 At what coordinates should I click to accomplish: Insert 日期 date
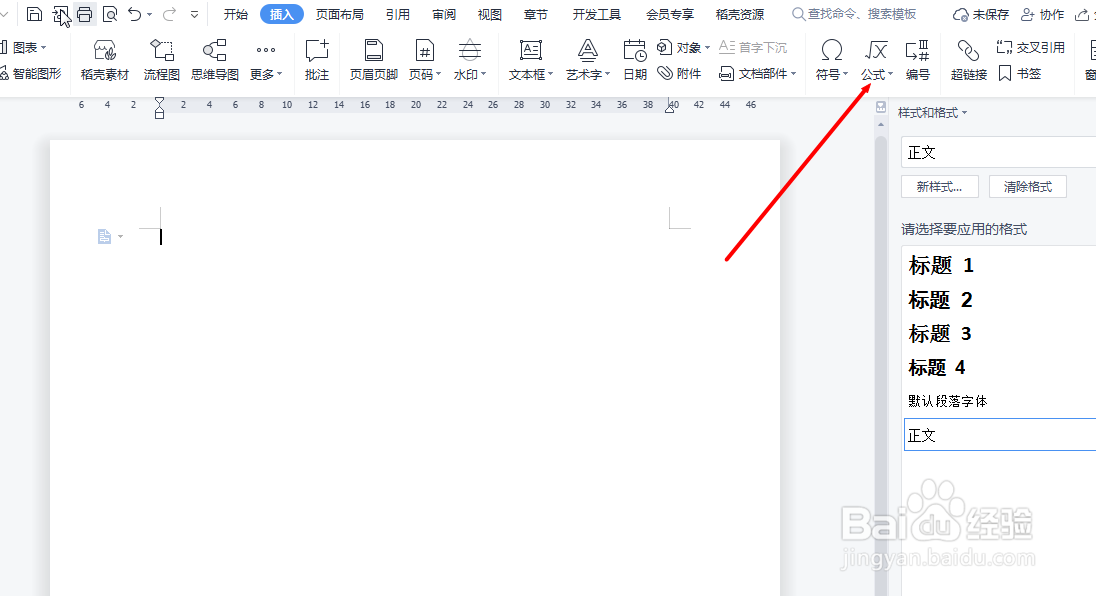tap(635, 60)
